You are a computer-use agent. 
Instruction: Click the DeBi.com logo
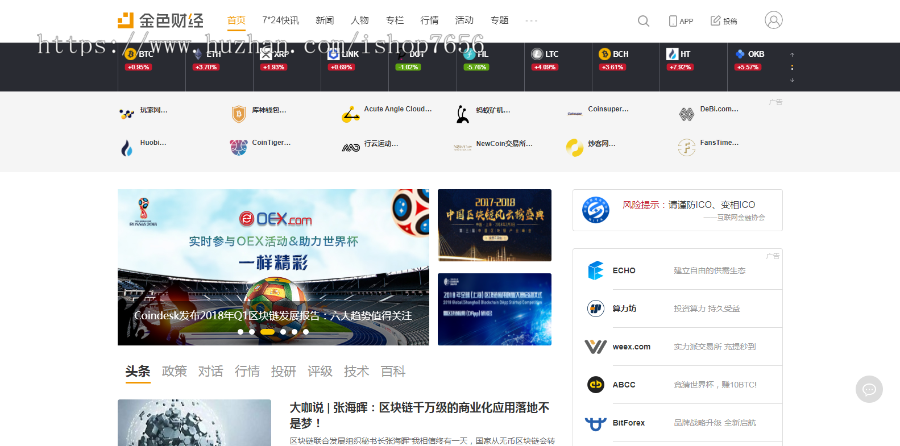[686, 114]
